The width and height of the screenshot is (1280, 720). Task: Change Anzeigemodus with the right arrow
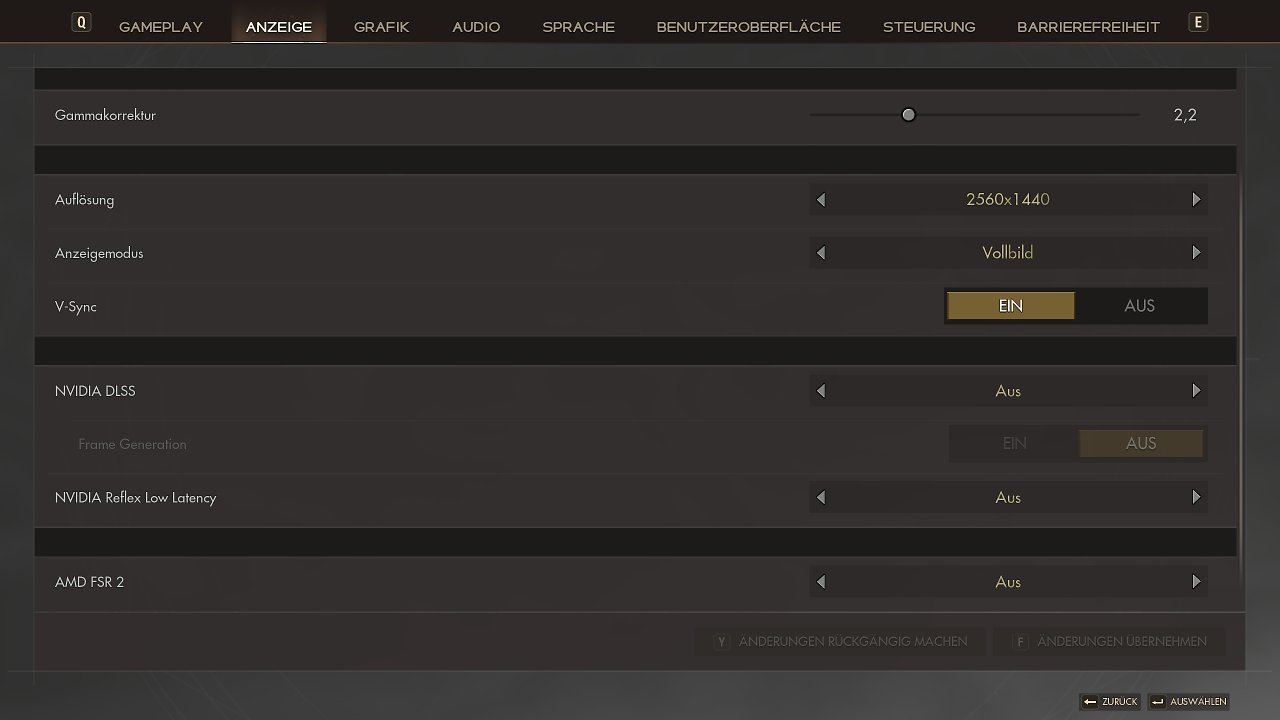click(x=1196, y=253)
